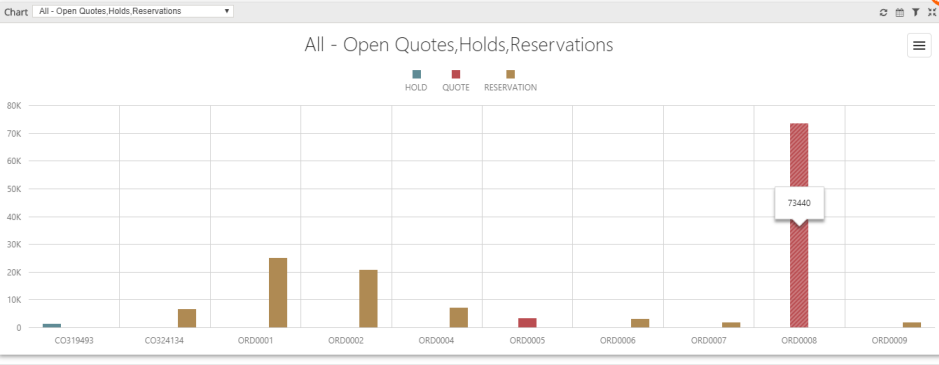Click y-axis label 20K
The image size is (939, 365).
click(14, 272)
